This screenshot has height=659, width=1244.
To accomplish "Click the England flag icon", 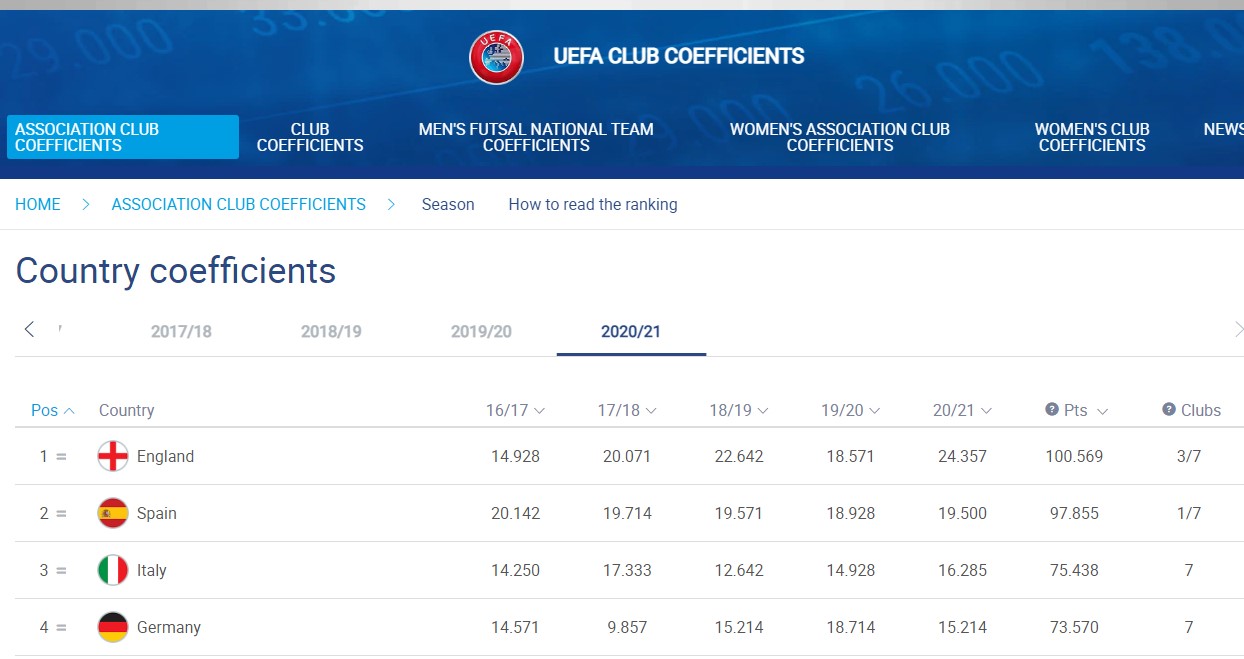I will (113, 457).
